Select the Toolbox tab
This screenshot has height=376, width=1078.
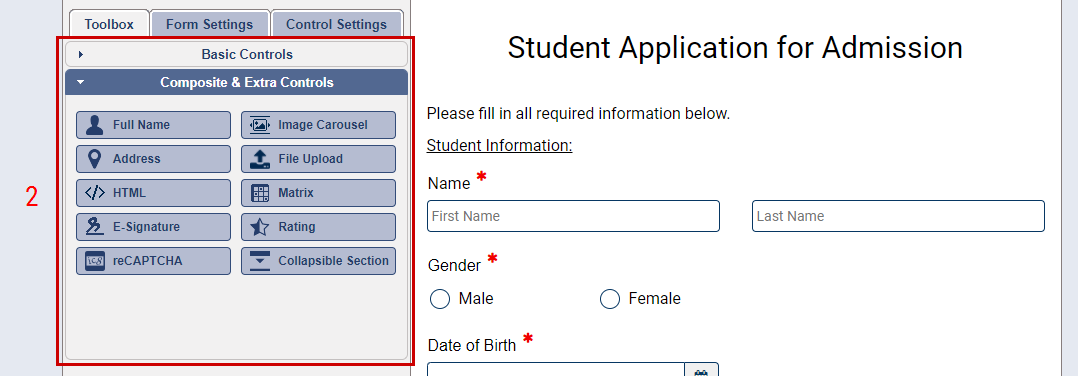pyautogui.click(x=109, y=24)
